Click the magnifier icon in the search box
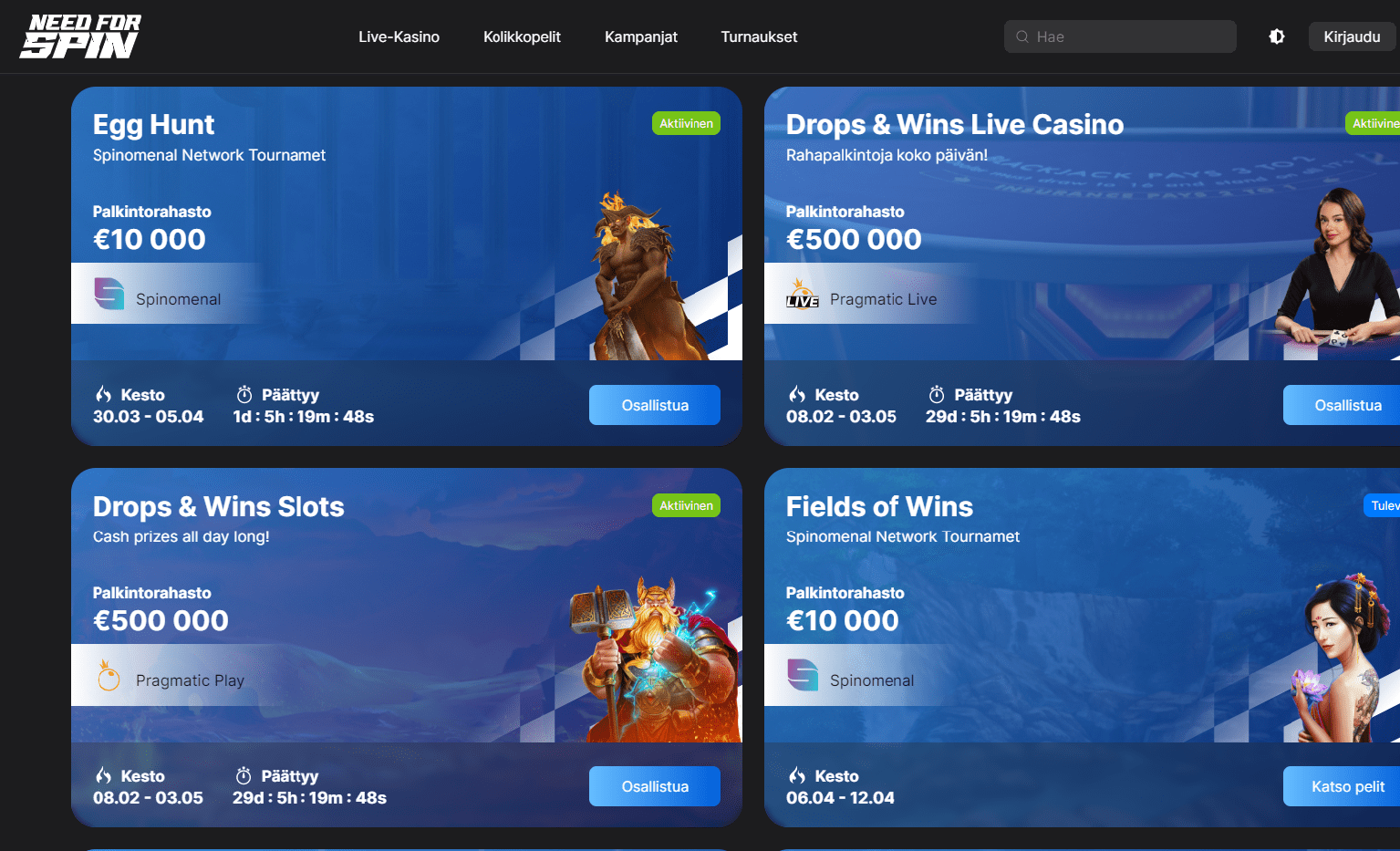The height and width of the screenshot is (851, 1400). click(1022, 36)
